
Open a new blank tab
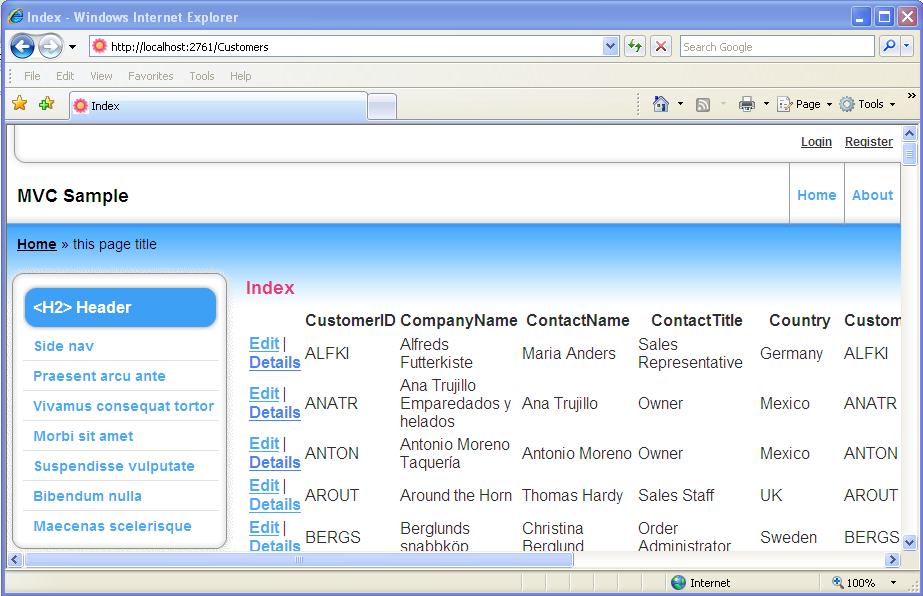click(381, 107)
